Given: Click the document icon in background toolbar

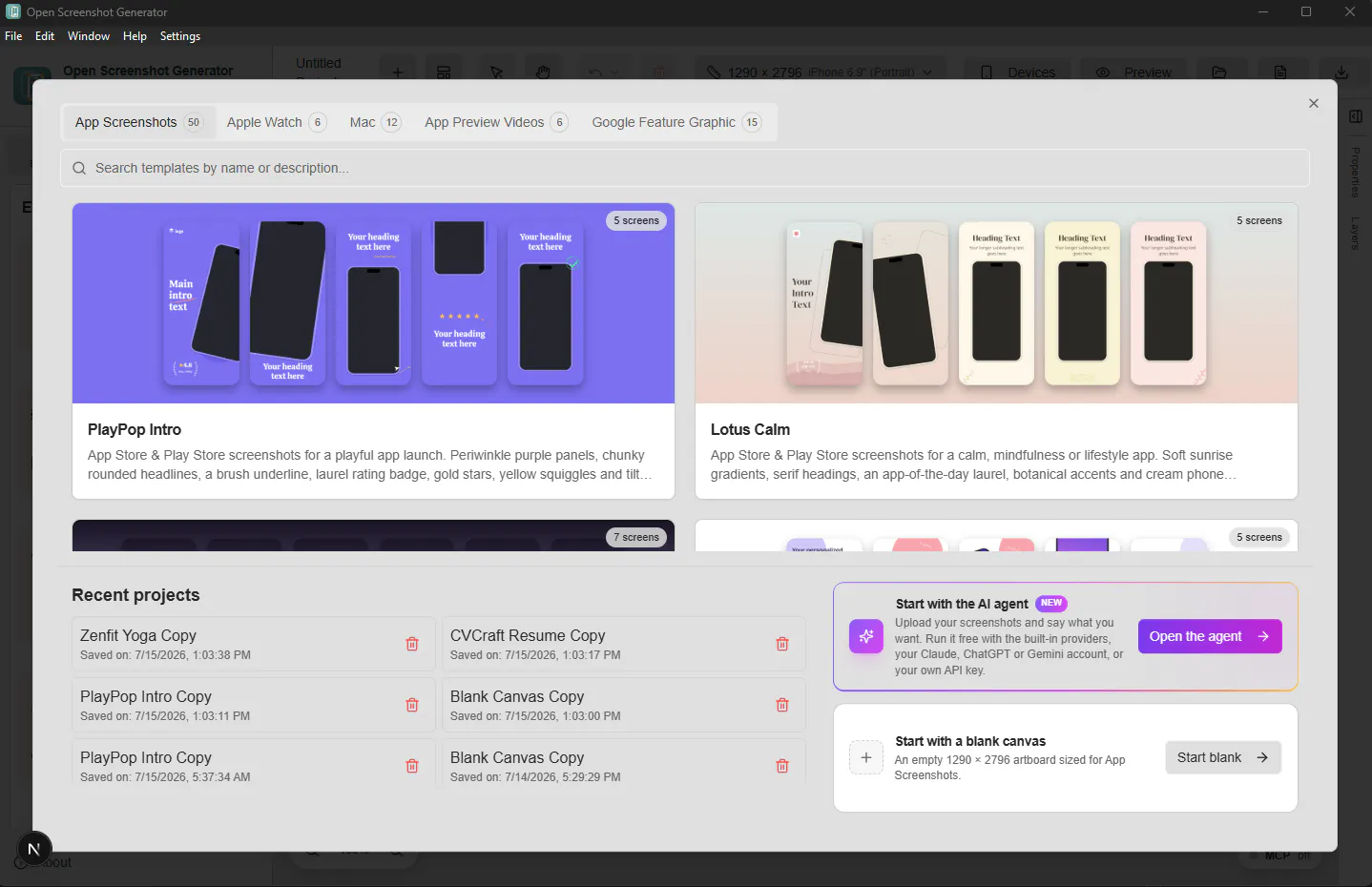Looking at the screenshot, I should (x=1280, y=72).
